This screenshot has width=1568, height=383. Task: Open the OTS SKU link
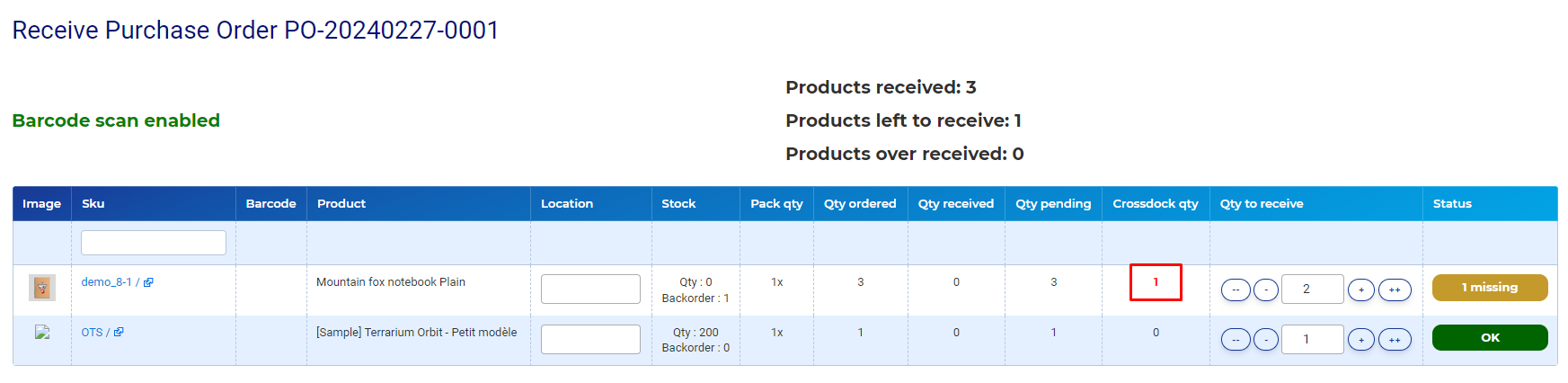[x=92, y=333]
